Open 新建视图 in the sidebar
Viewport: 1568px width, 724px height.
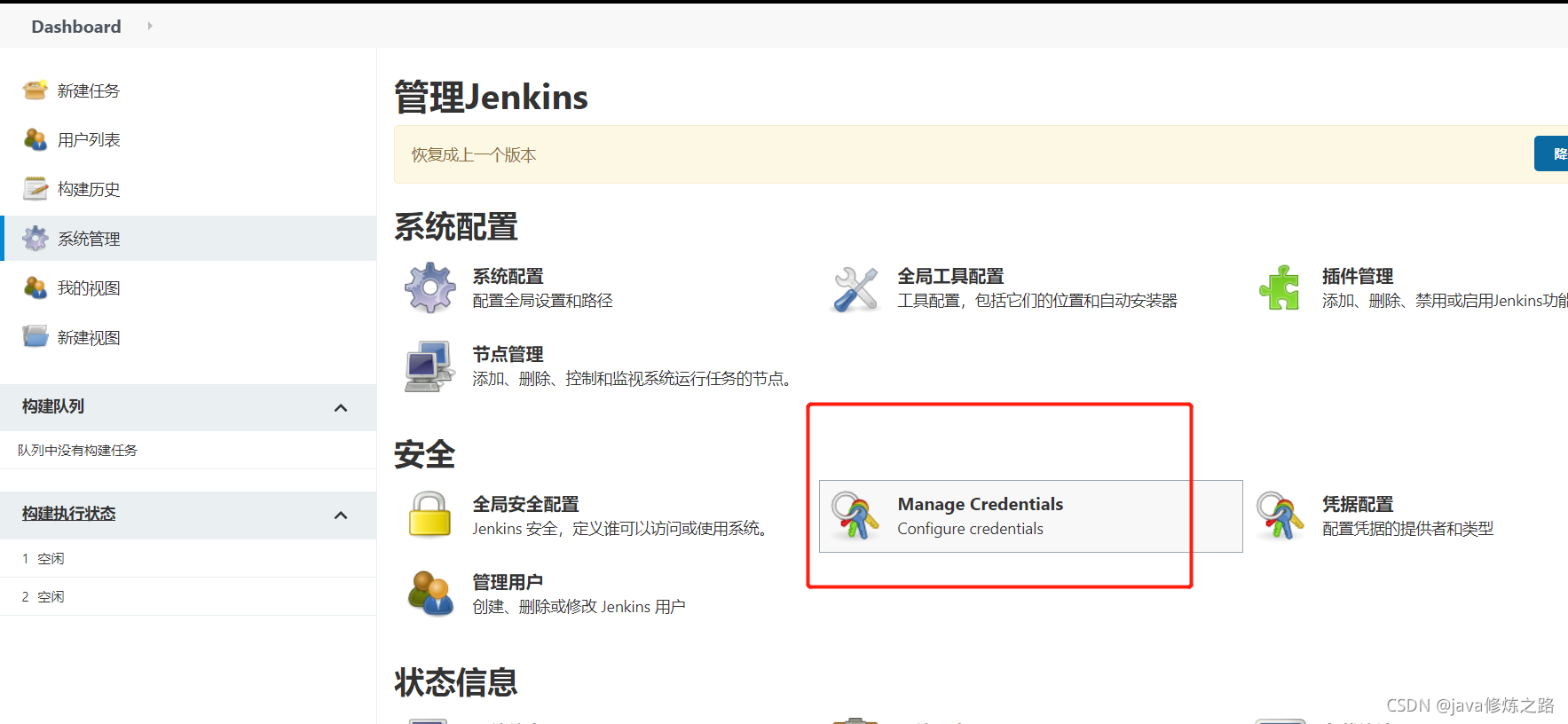point(89,337)
